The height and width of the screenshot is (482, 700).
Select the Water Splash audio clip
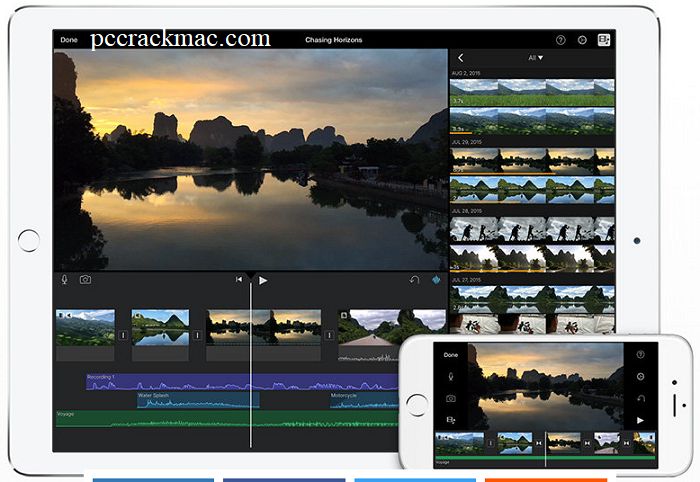pos(198,399)
